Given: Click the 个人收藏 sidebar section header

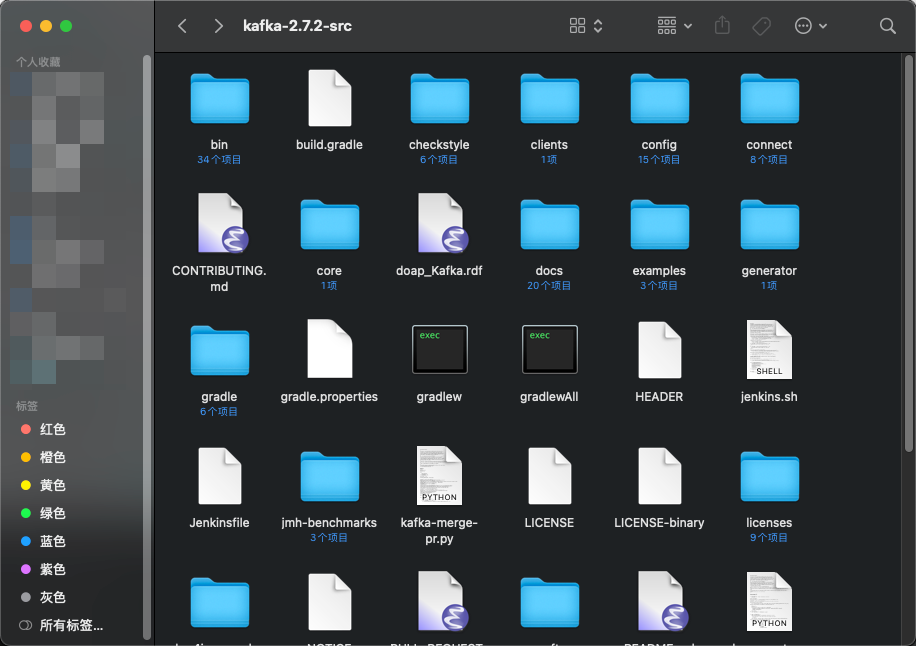Looking at the screenshot, I should pyautogui.click(x=38, y=62).
